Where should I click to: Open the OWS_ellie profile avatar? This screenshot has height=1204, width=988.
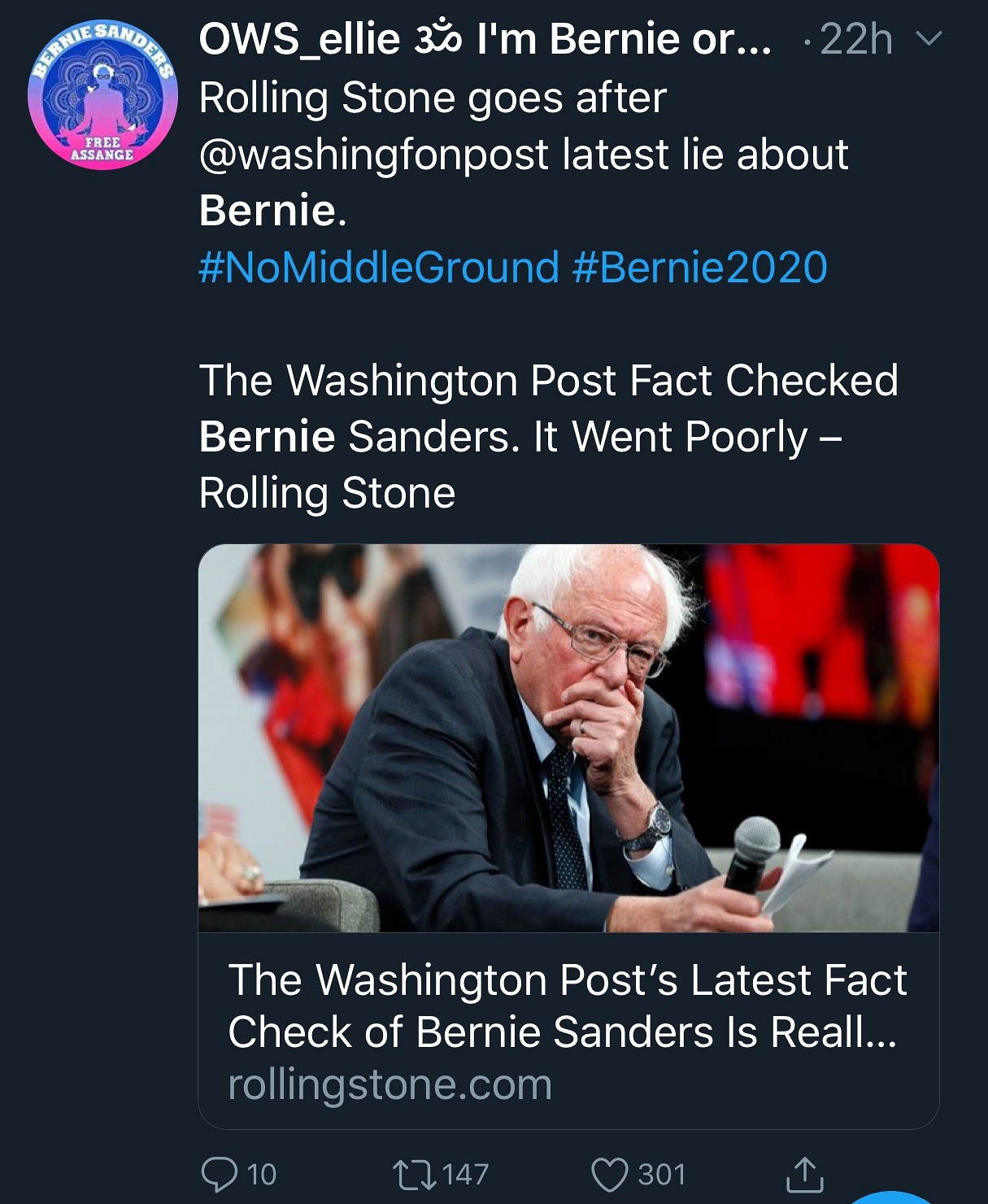(102, 95)
